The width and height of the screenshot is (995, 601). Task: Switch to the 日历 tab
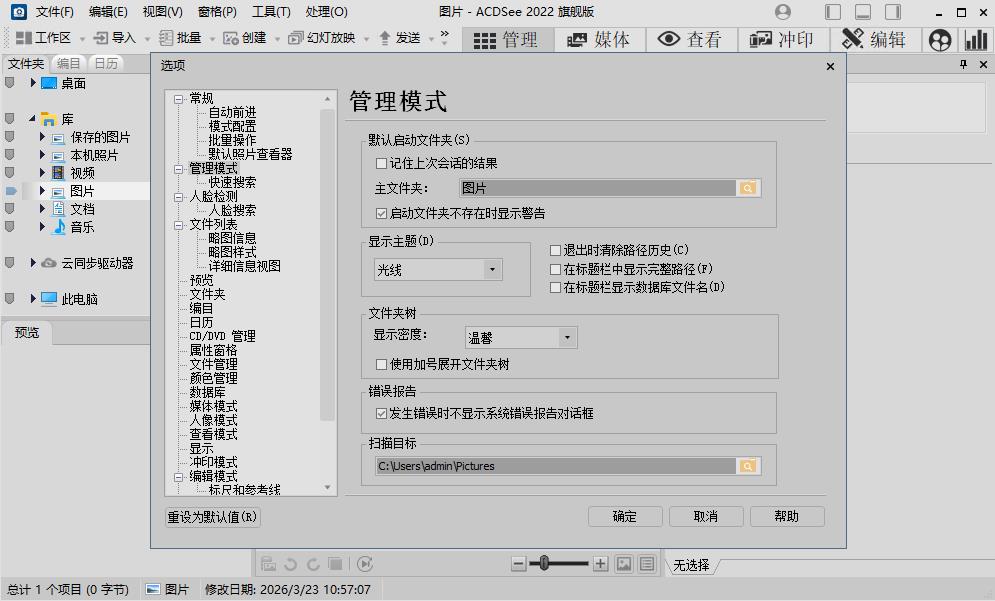[105, 62]
